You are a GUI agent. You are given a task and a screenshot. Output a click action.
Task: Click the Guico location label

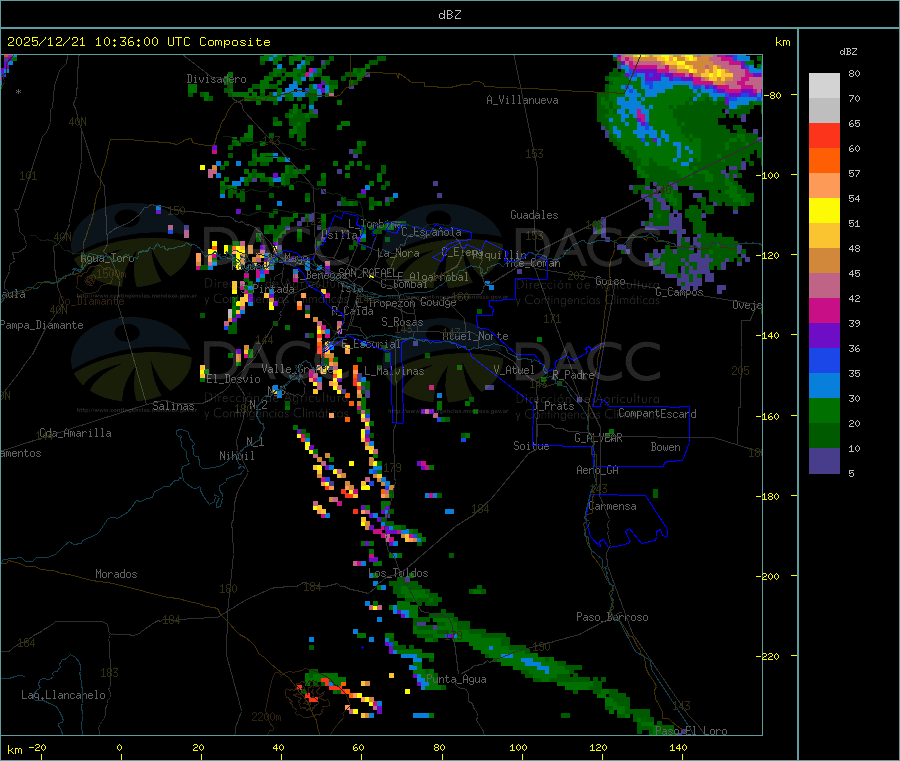610,281
